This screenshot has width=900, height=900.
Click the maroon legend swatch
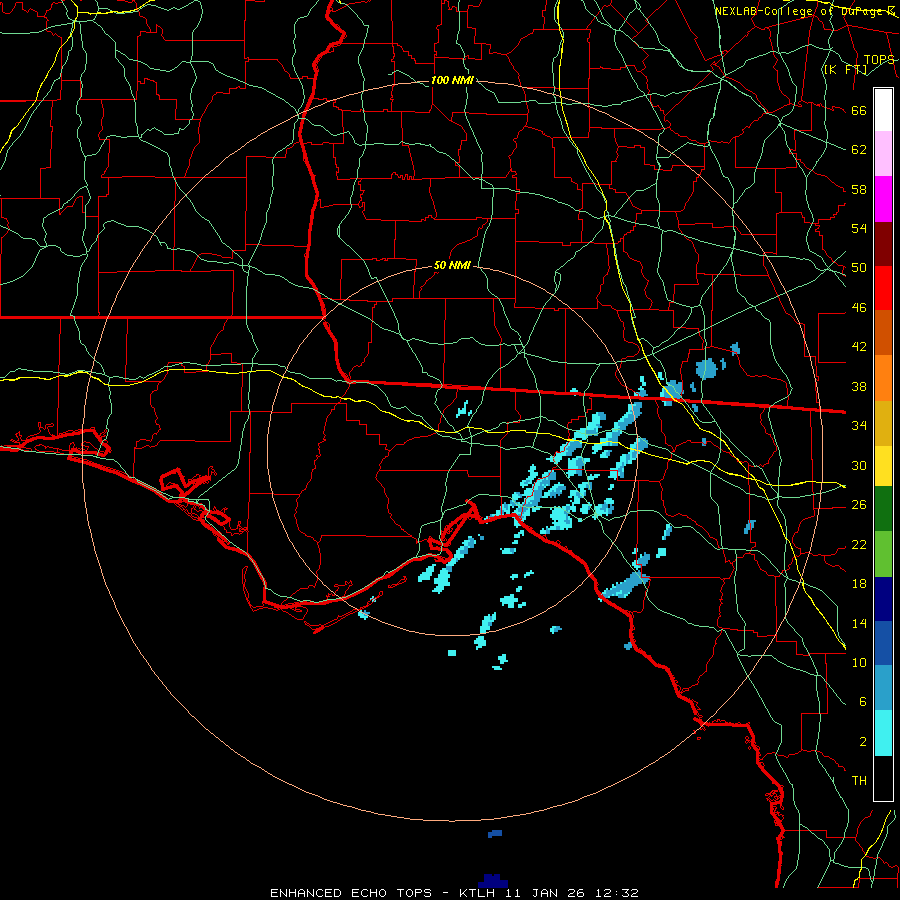(883, 244)
